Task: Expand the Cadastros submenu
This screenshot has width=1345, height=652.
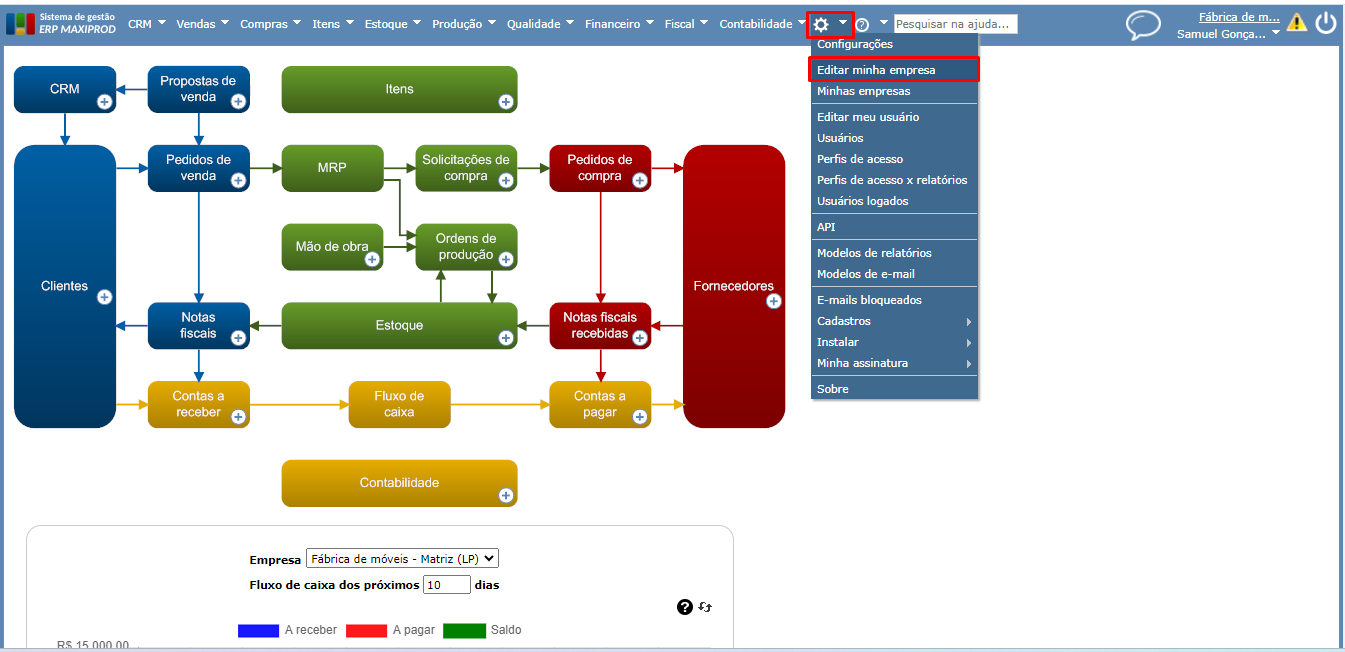Action: pos(895,321)
